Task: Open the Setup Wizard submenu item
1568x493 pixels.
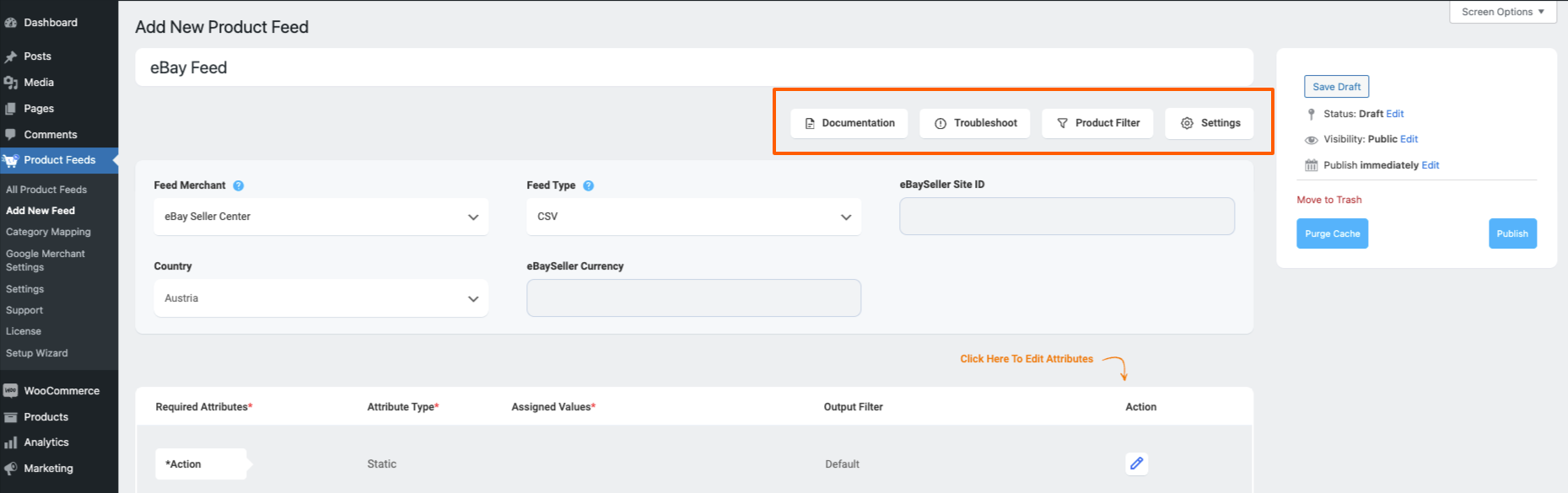Action: pyautogui.click(x=37, y=353)
